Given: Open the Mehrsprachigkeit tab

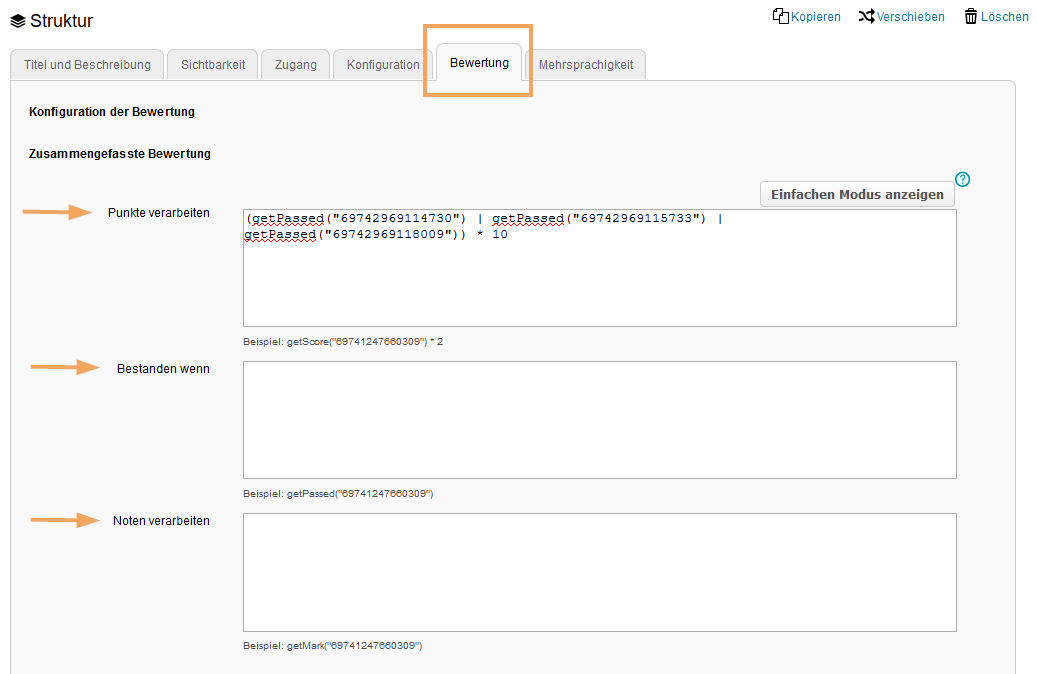Looking at the screenshot, I should coord(586,65).
